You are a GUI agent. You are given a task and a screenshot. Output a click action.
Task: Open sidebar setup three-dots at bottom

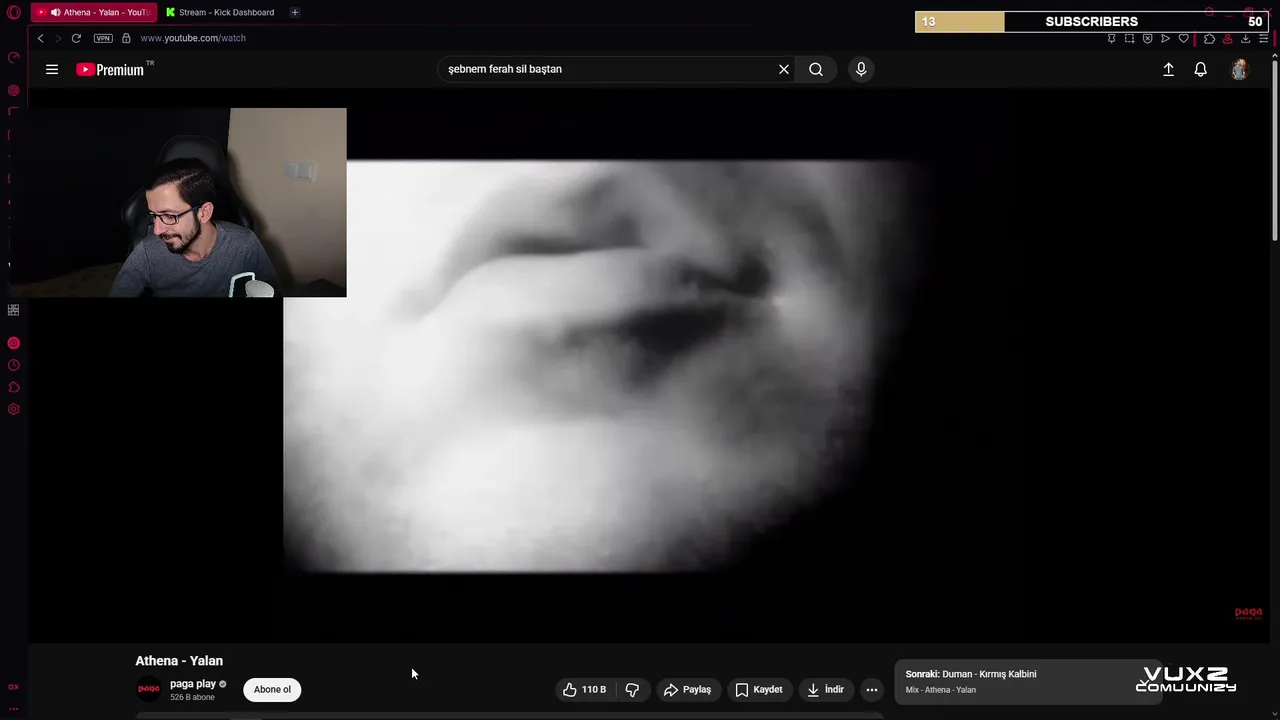click(x=14, y=708)
